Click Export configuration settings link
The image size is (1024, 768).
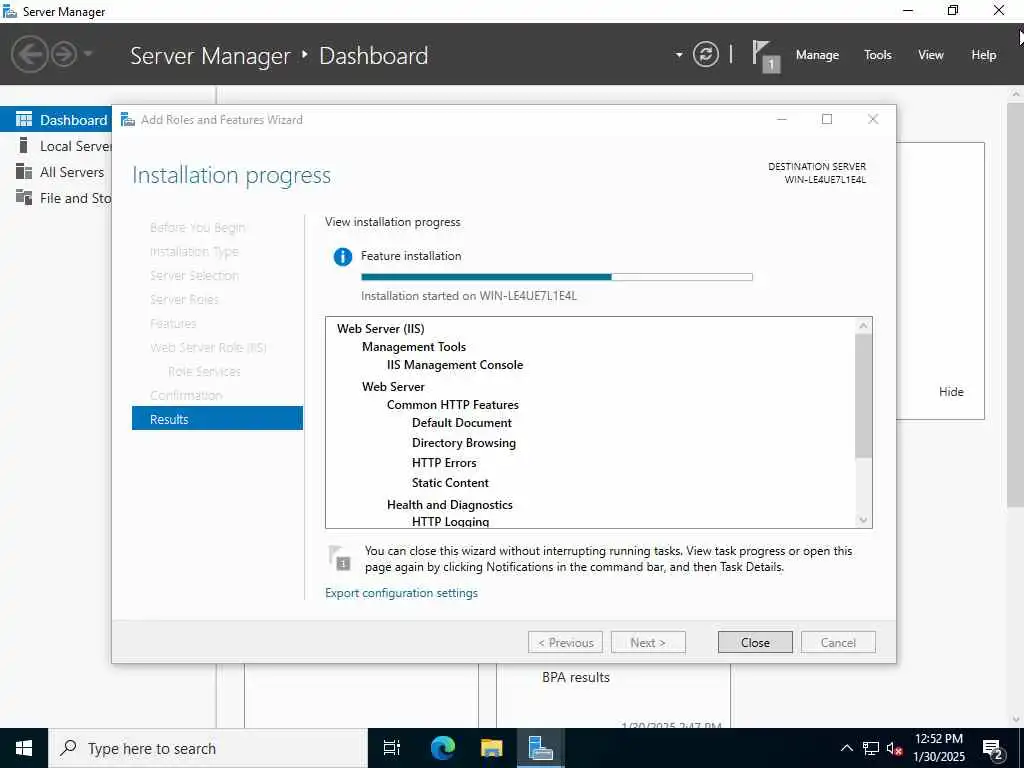click(x=401, y=593)
